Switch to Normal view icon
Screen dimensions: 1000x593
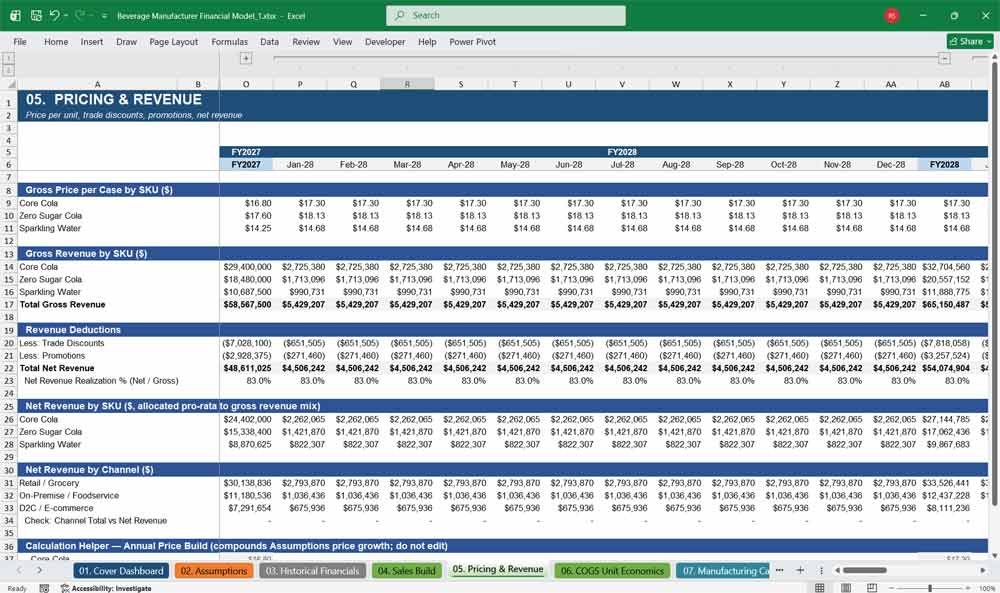tap(820, 587)
